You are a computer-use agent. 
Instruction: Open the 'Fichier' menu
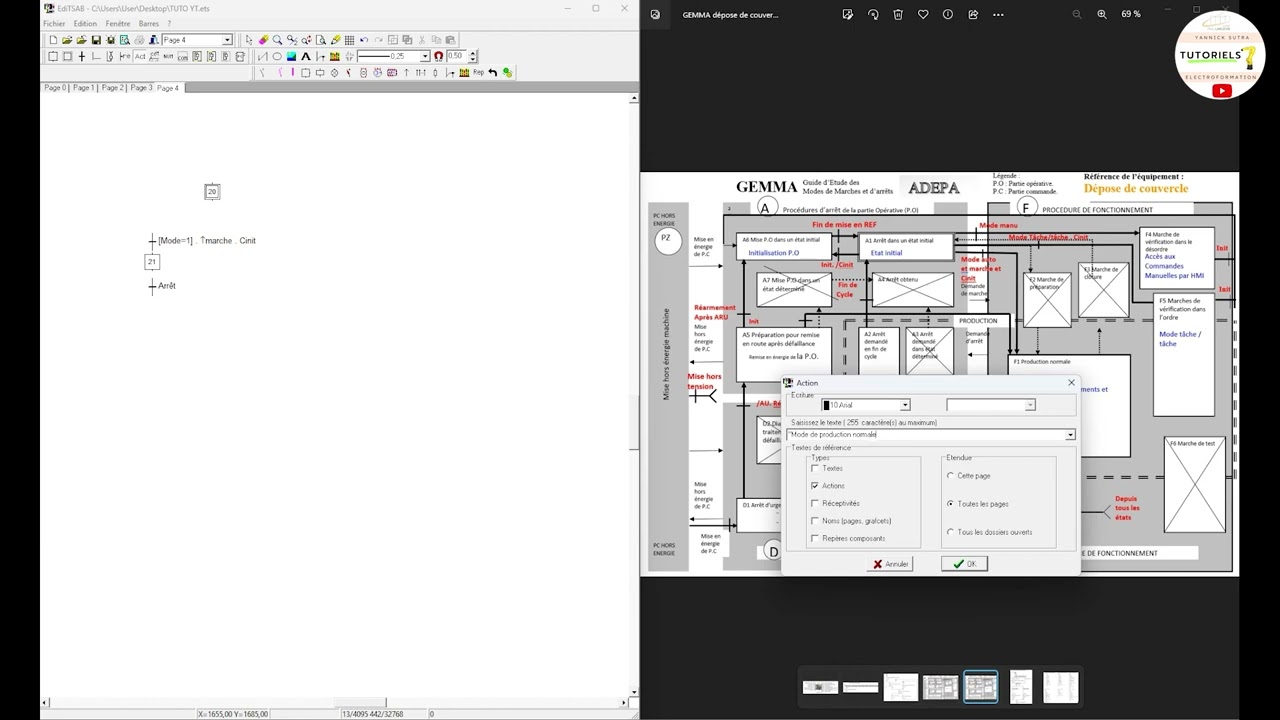[54, 23]
